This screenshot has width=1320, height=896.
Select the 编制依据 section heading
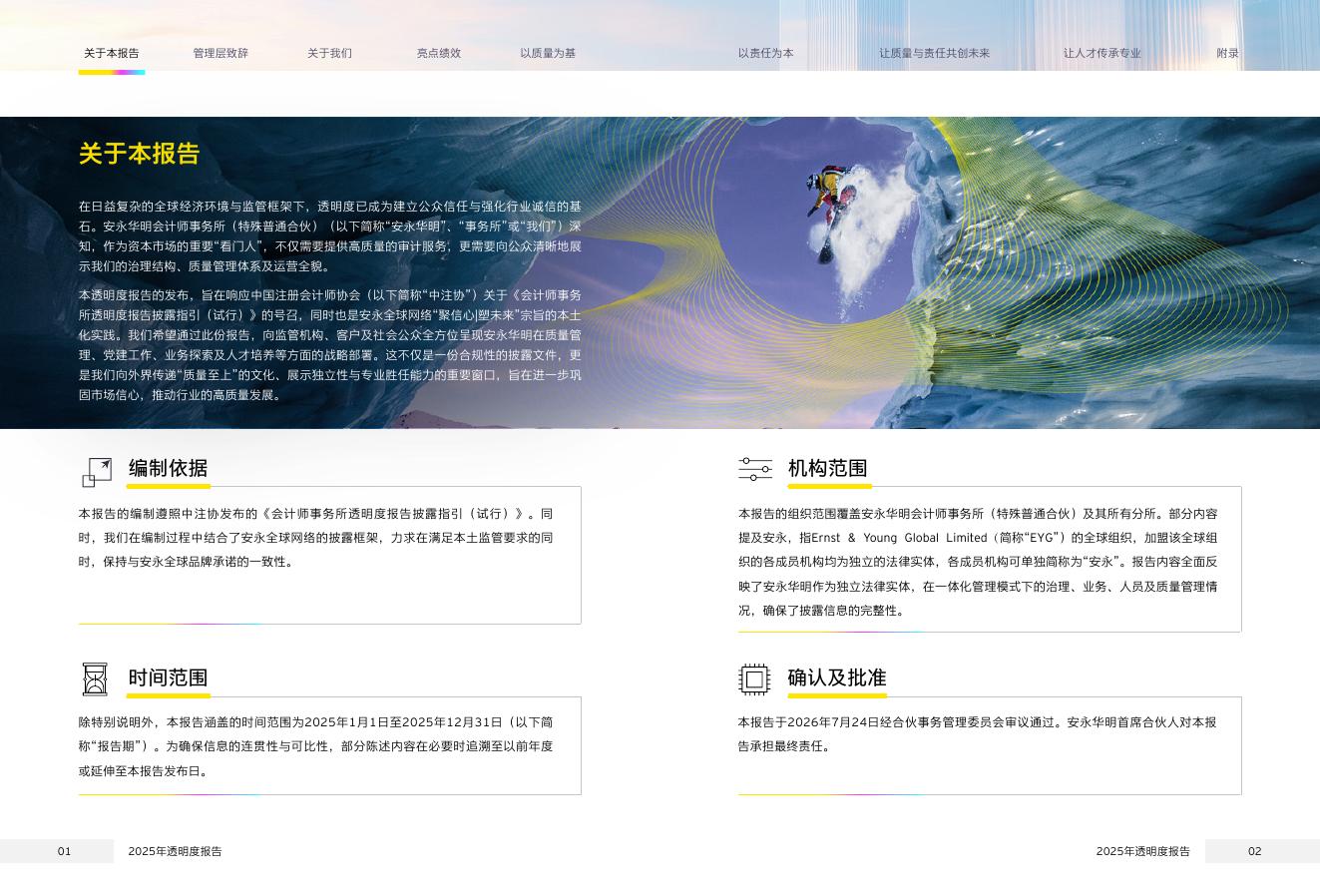(x=169, y=468)
